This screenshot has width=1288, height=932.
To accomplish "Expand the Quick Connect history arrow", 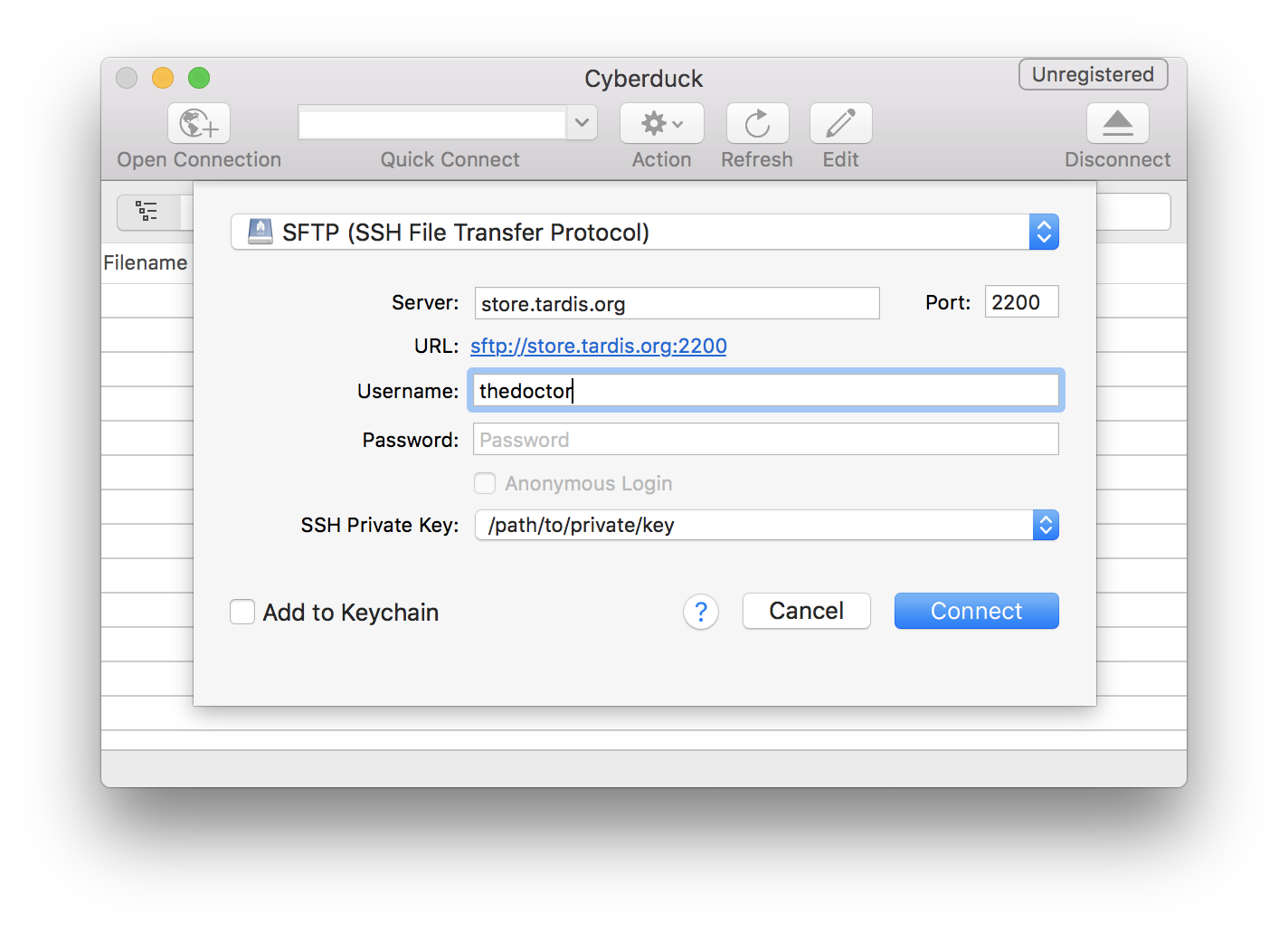I will (582, 122).
